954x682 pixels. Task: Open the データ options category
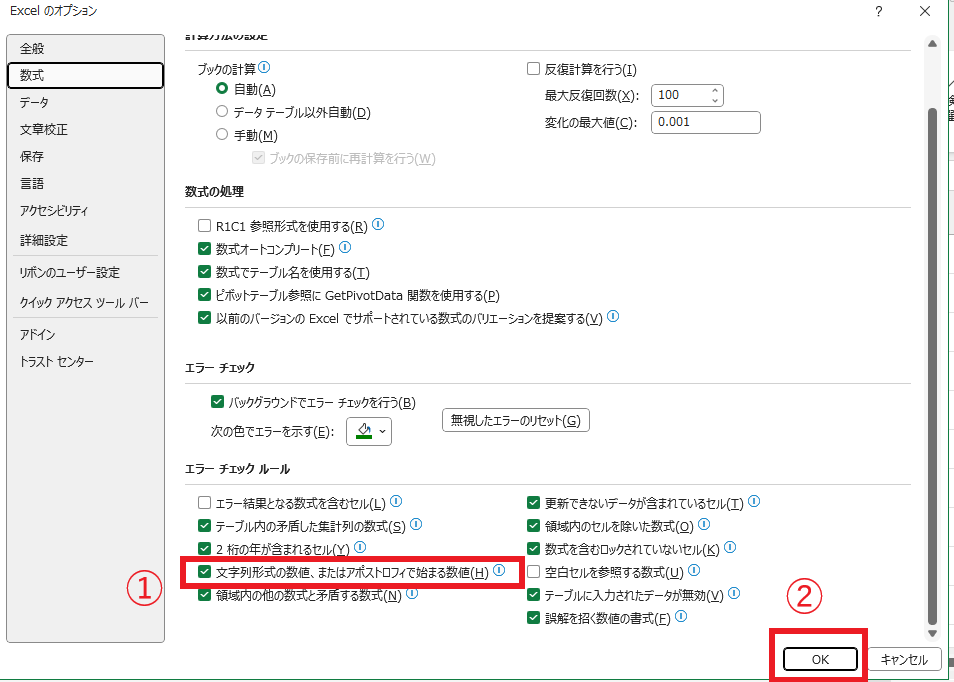[x=85, y=102]
